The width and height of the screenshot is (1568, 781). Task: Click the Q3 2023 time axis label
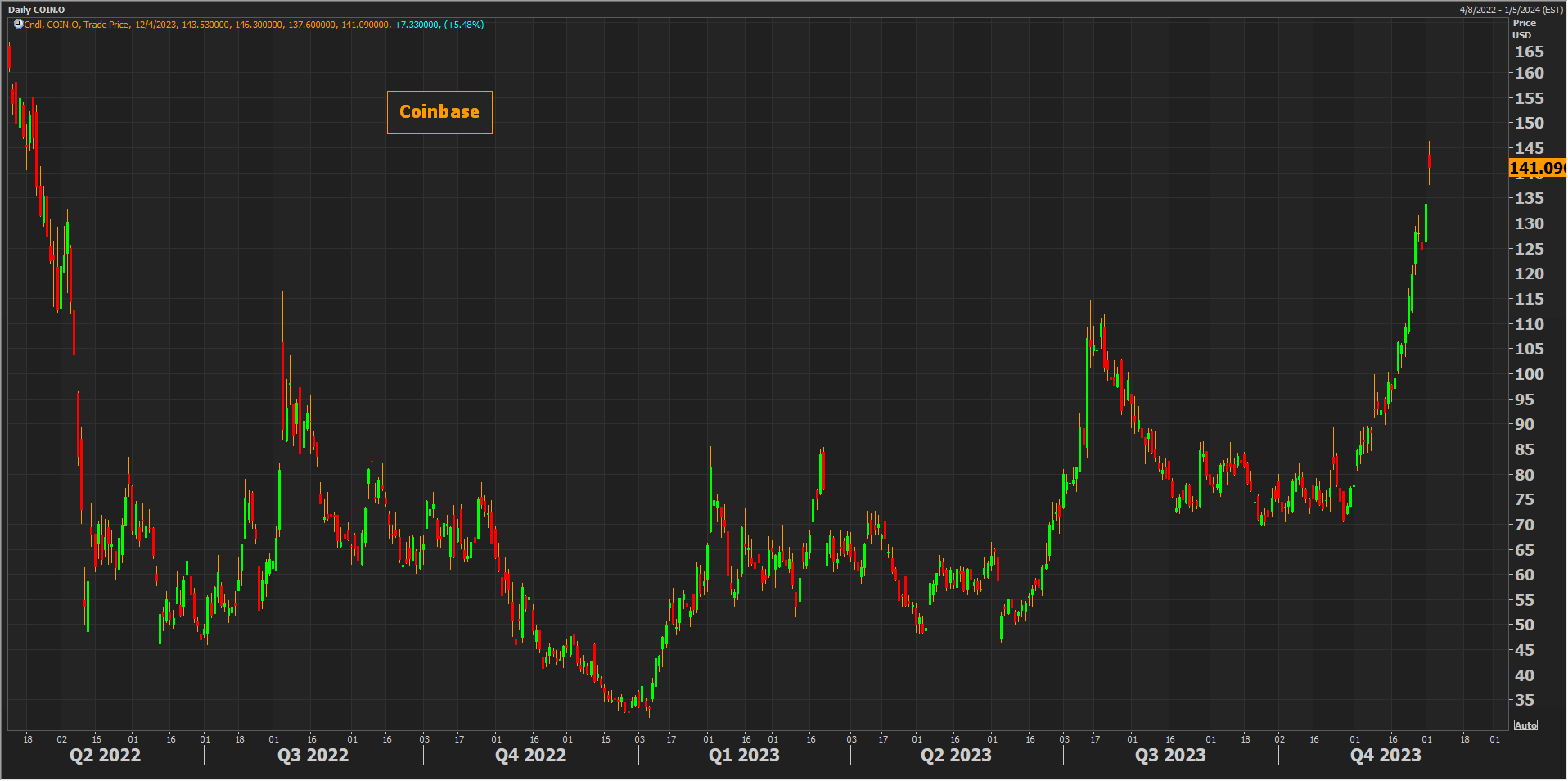[x=1170, y=755]
